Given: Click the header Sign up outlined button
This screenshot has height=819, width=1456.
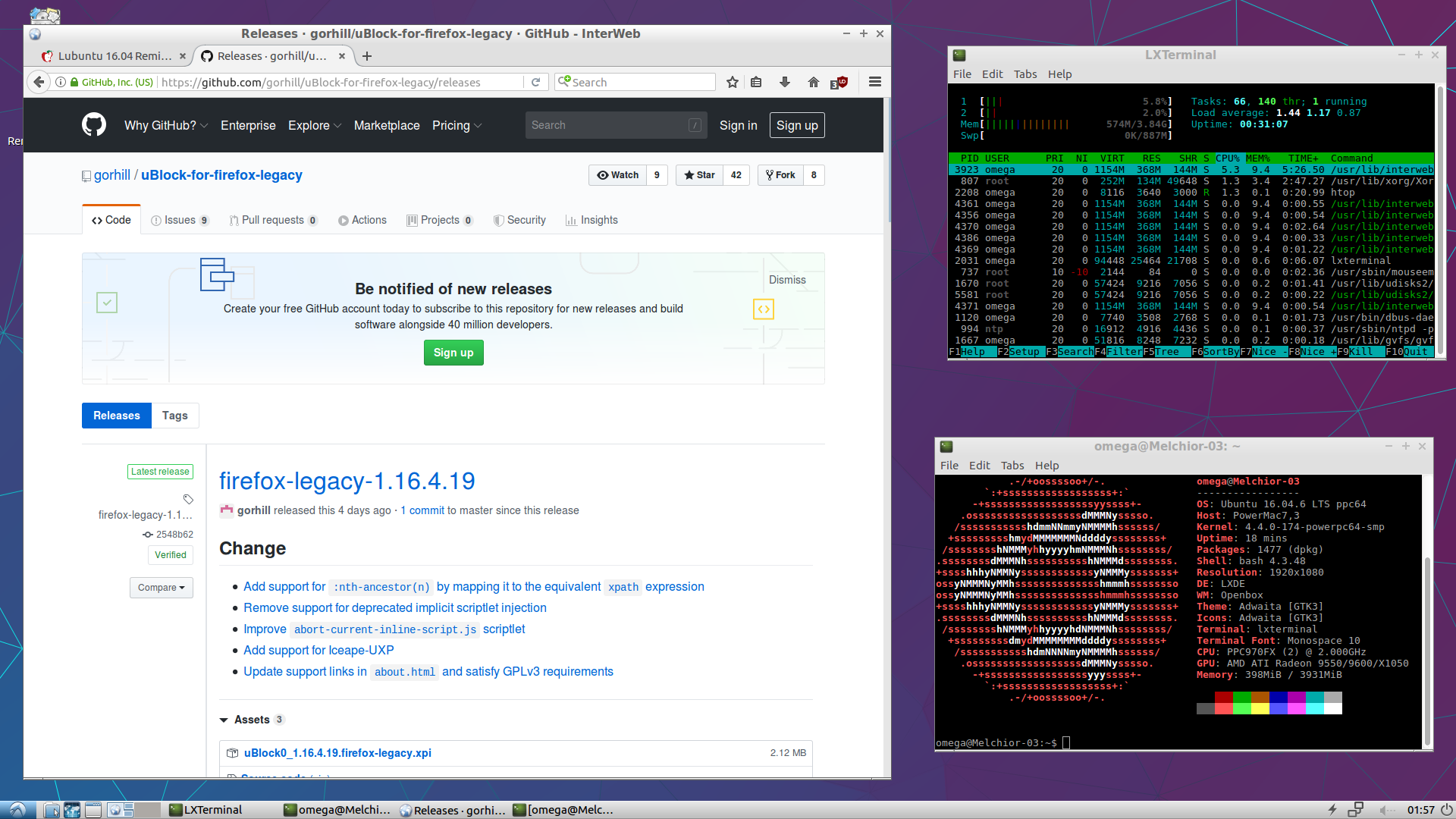Looking at the screenshot, I should [797, 125].
